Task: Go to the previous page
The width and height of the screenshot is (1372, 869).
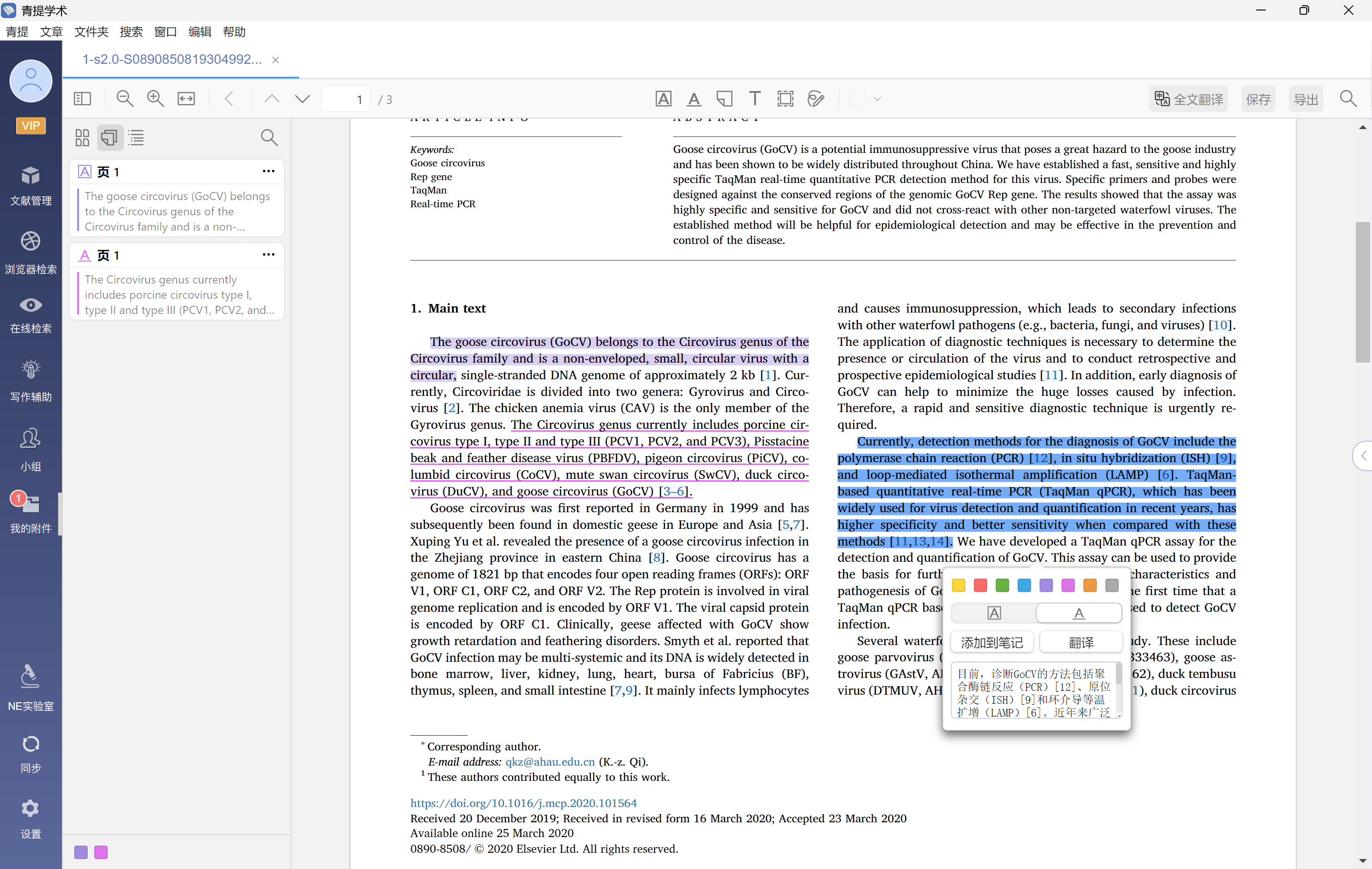Action: 272,99
